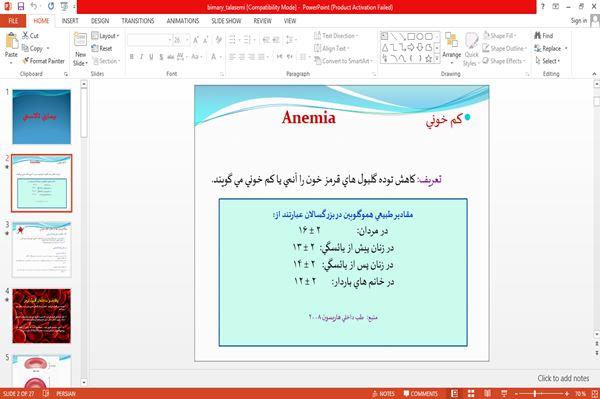Switch to the TRANSITIONS tab
This screenshot has width=600, height=399.
pyautogui.click(x=138, y=21)
